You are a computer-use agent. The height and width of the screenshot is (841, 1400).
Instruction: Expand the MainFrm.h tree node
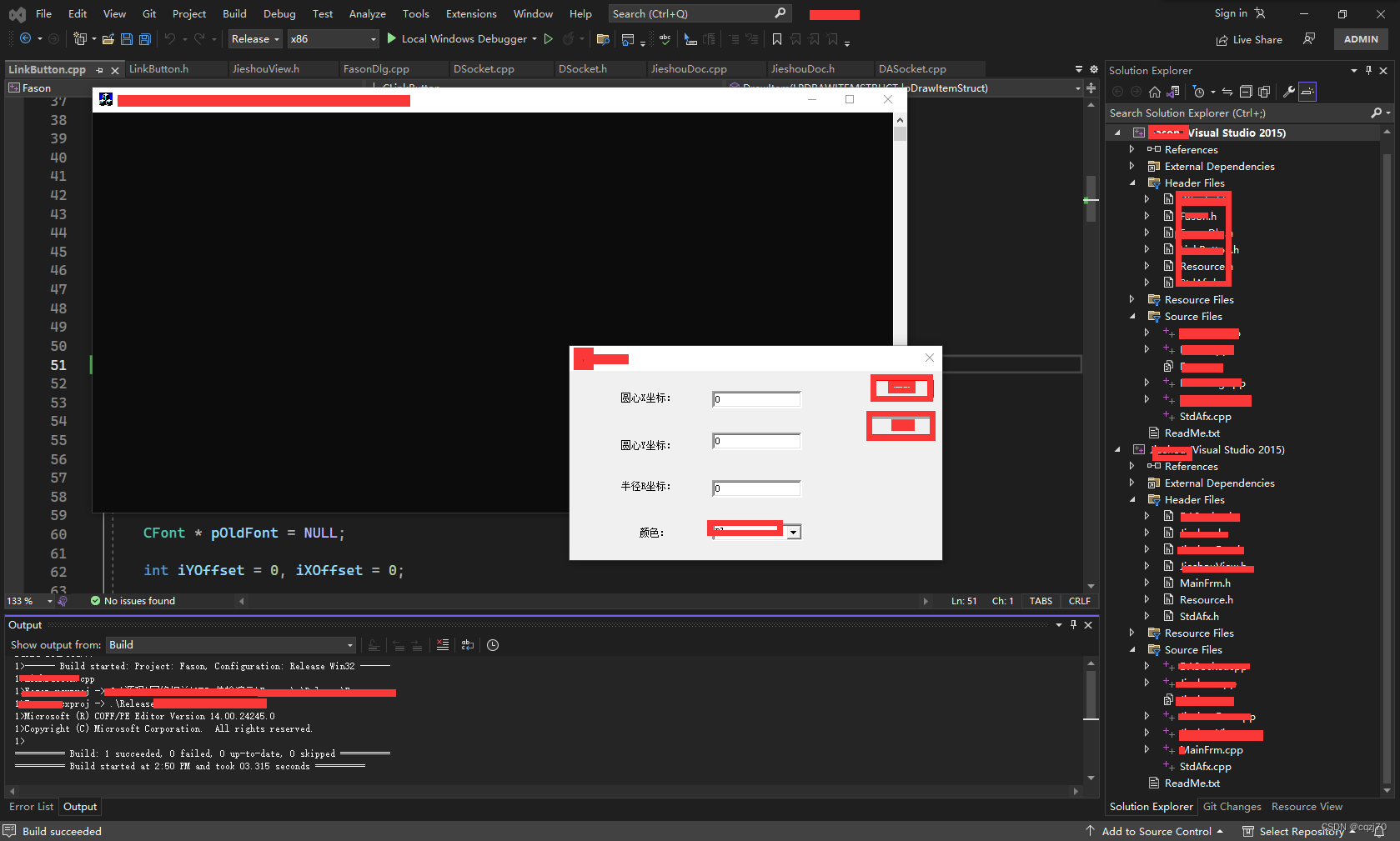1147,583
